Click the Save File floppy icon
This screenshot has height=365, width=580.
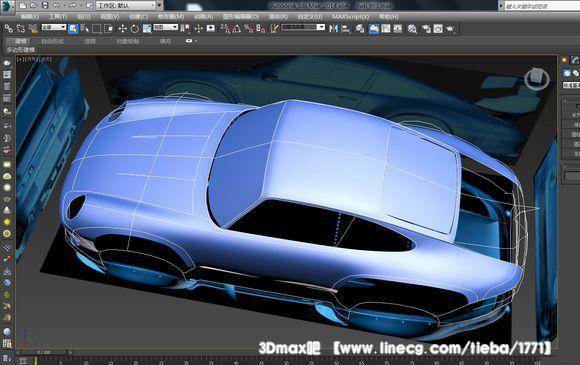coord(45,6)
